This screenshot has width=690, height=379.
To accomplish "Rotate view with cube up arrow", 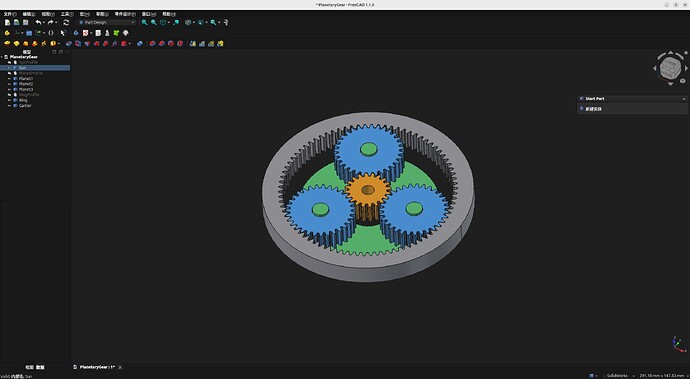I will pyautogui.click(x=670, y=52).
